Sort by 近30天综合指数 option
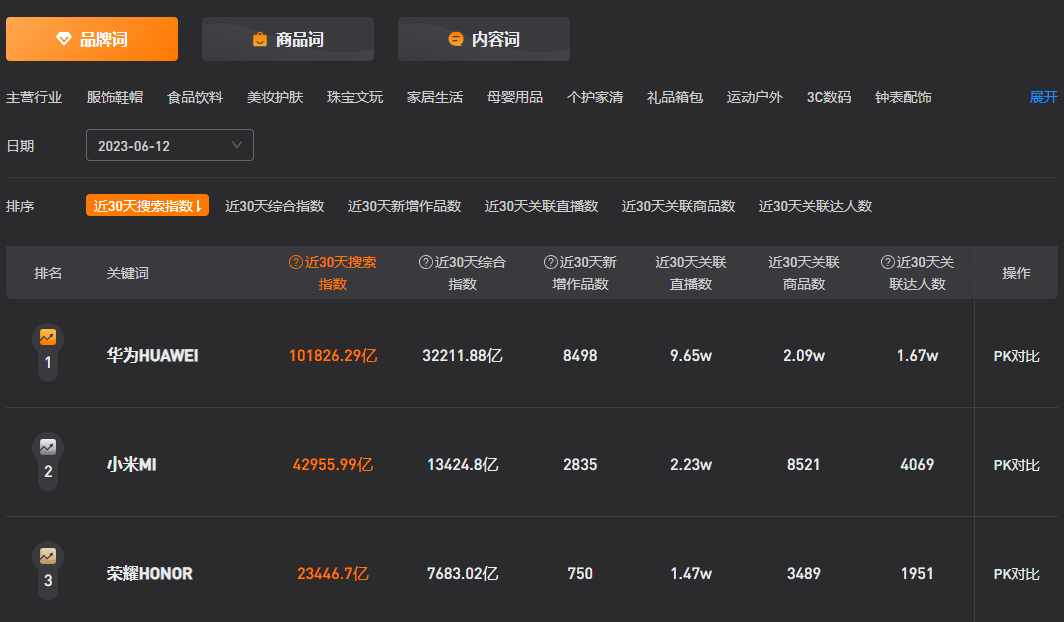The height and width of the screenshot is (622, 1064). (x=275, y=206)
